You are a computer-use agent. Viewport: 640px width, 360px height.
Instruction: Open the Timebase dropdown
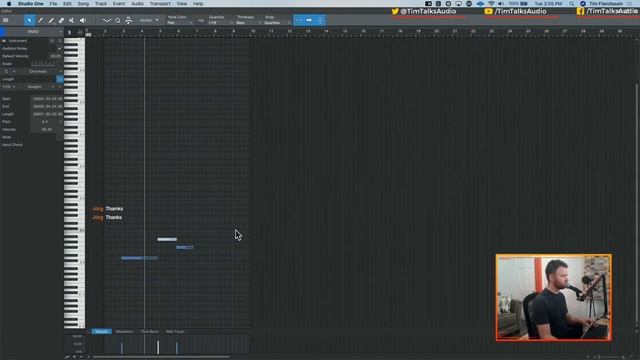[249, 23]
